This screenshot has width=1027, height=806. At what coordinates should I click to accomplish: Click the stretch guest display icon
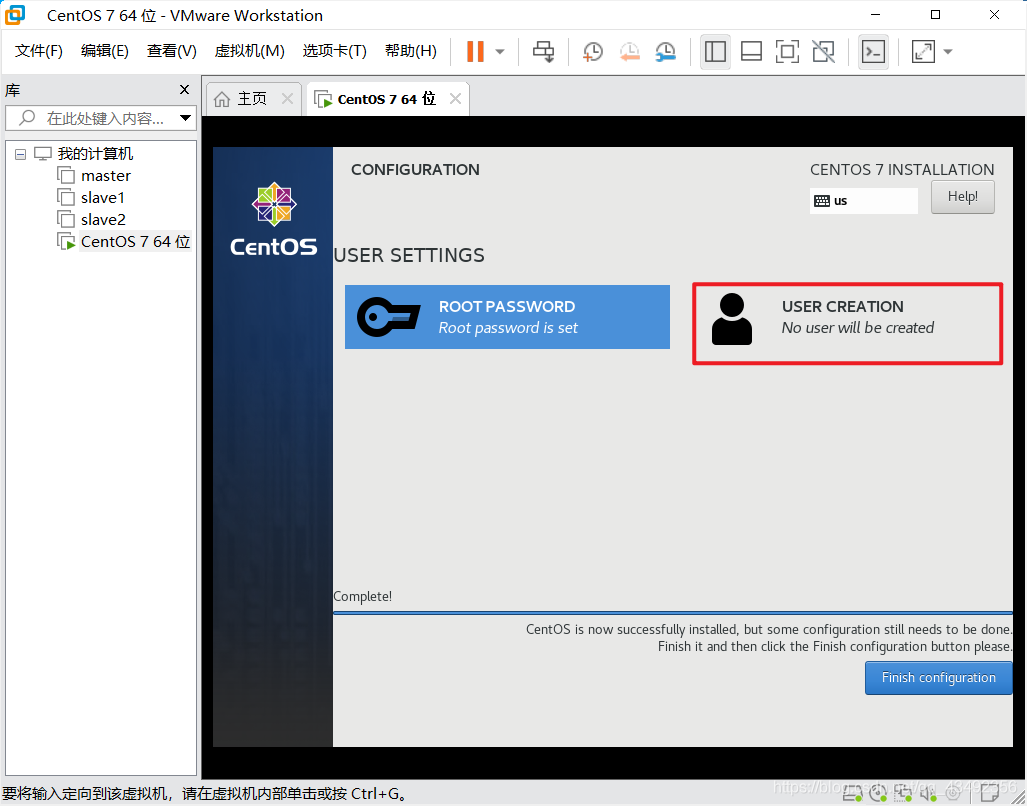tap(923, 52)
